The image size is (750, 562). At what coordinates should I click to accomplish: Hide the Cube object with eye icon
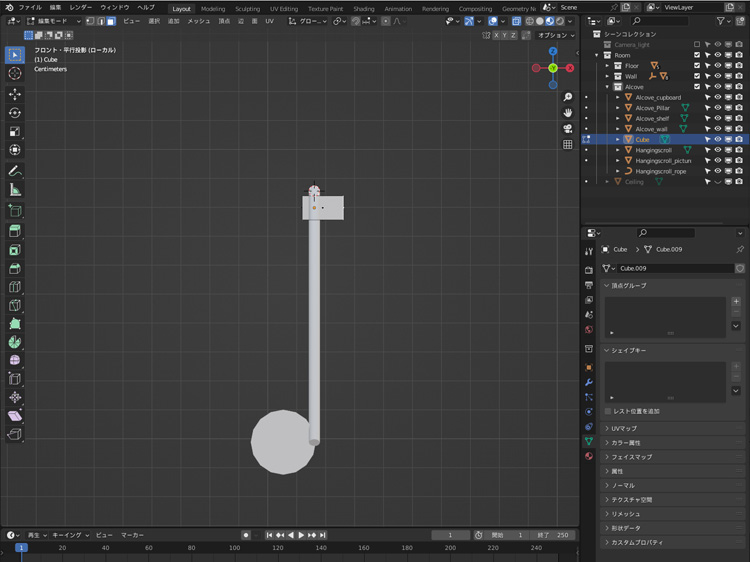tap(717, 139)
